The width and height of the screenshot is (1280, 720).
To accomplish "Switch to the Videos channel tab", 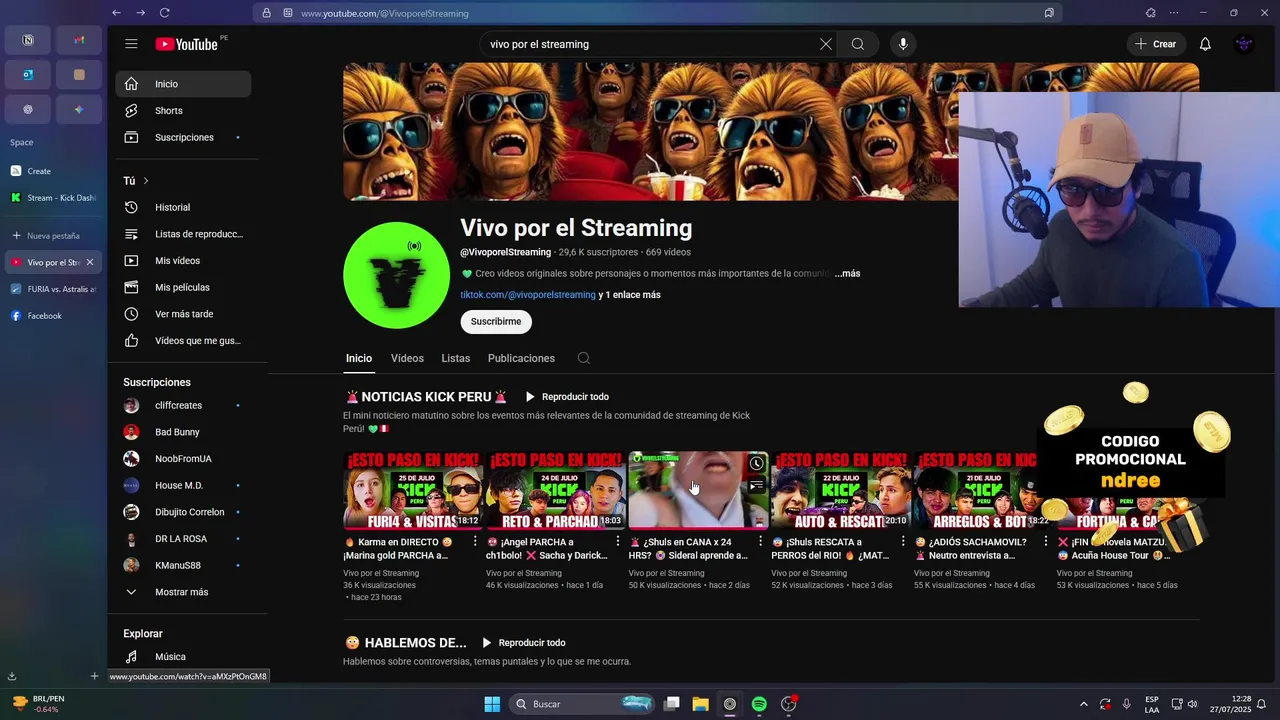I will (407, 358).
